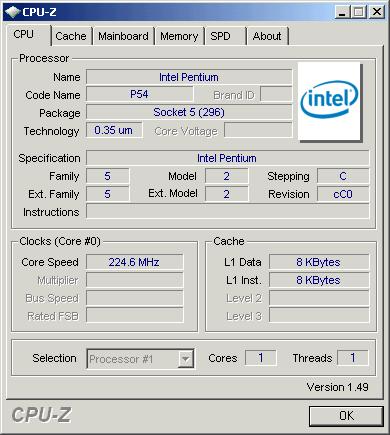Click the empty Level 2 cache field
The image size is (390, 435).
[x=319, y=298]
